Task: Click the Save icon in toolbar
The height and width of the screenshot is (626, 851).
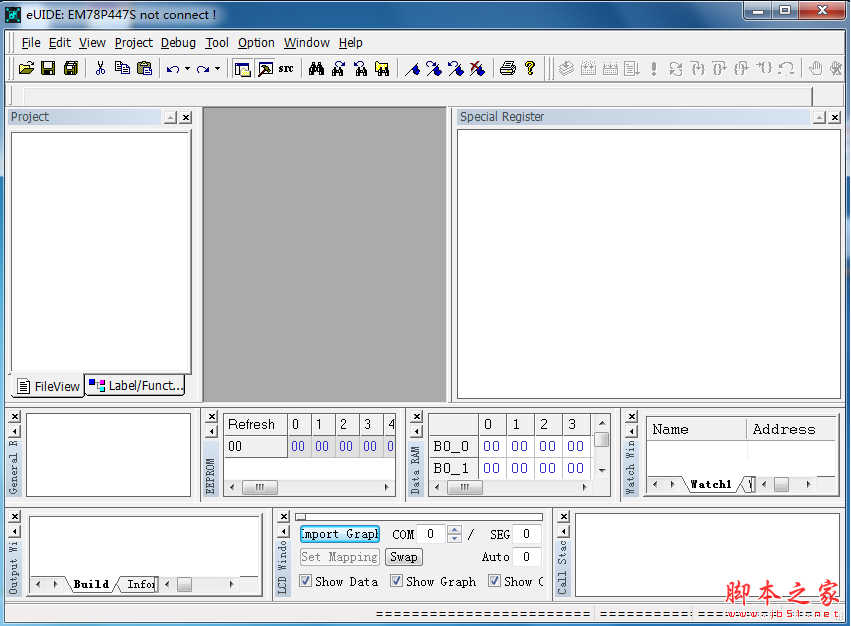Action: 48,68
